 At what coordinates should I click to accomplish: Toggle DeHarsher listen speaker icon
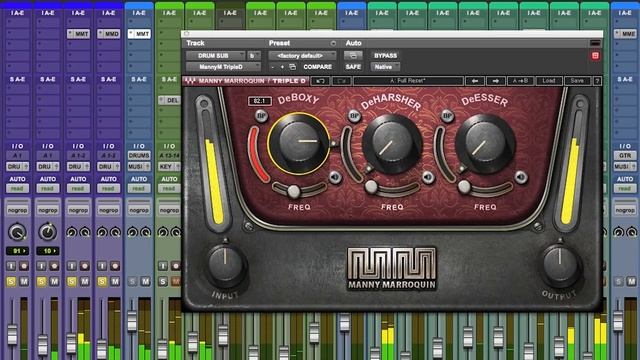pyautogui.click(x=428, y=177)
